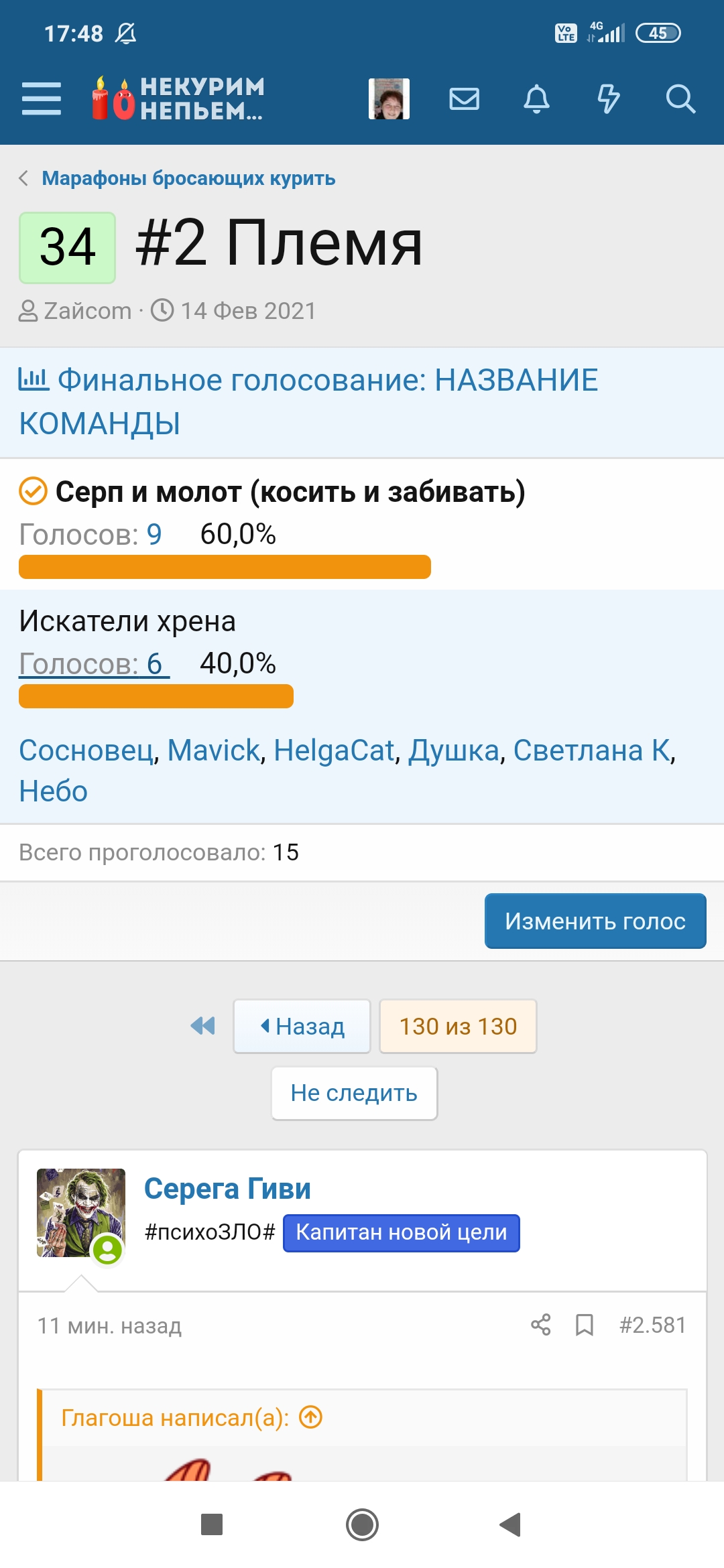Tap the breadcrumb back chevron

click(23, 178)
